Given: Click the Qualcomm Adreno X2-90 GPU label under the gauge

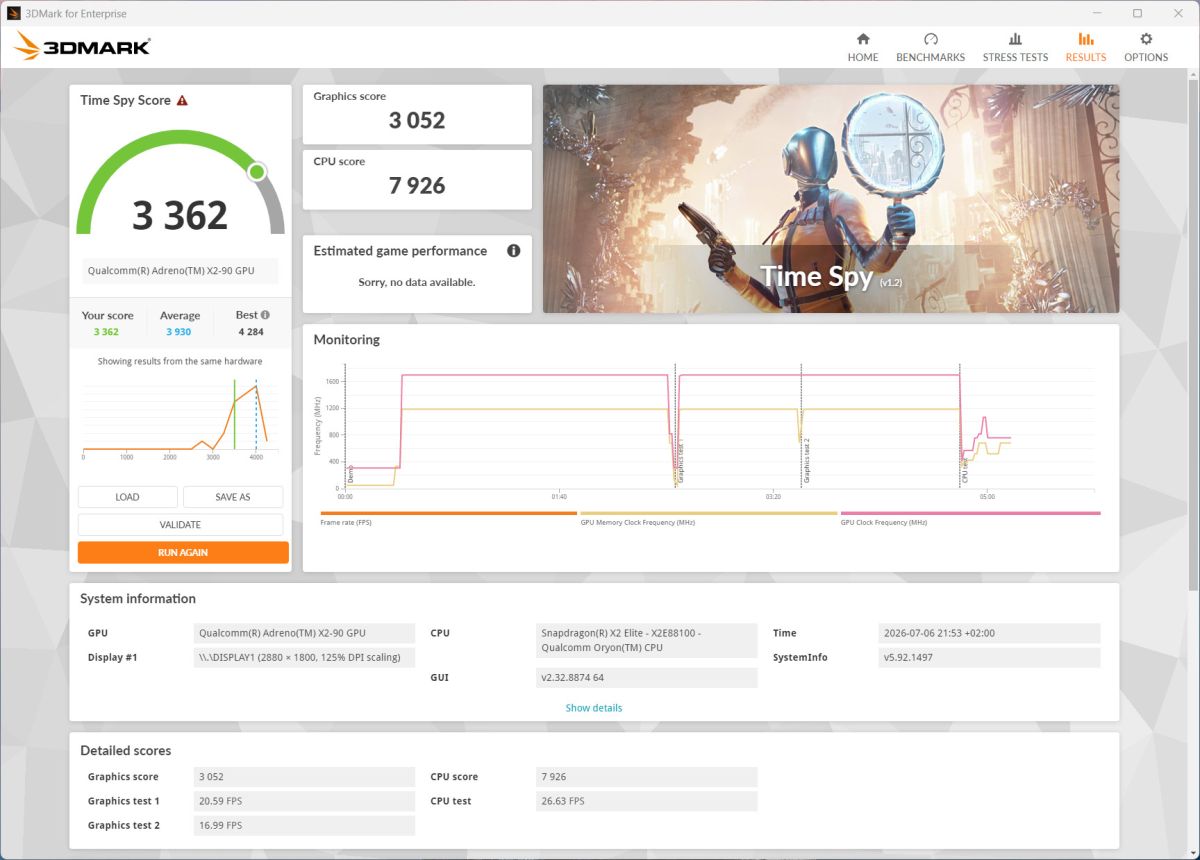Looking at the screenshot, I should point(180,271).
